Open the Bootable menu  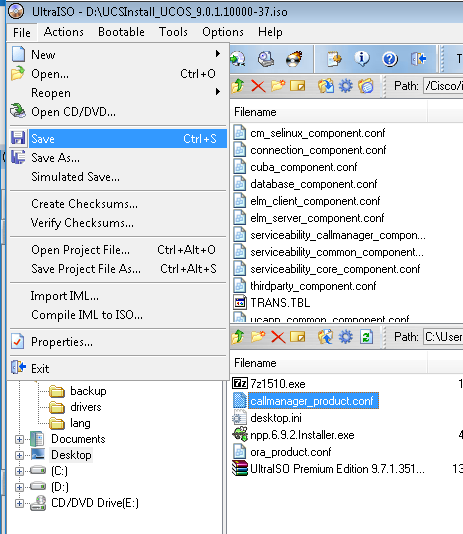coord(121,32)
